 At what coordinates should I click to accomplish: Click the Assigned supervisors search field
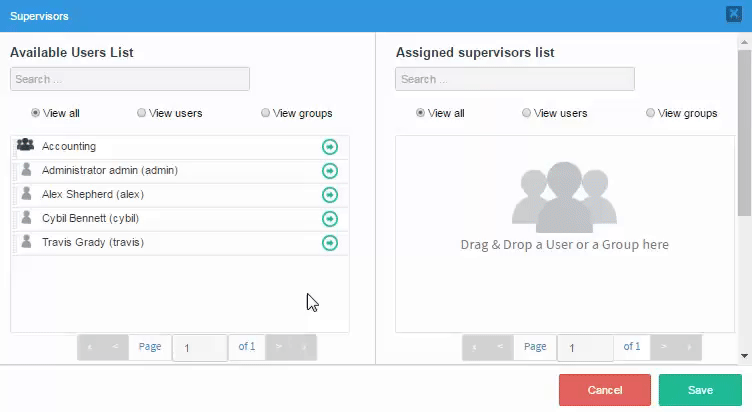pyautogui.click(x=515, y=79)
